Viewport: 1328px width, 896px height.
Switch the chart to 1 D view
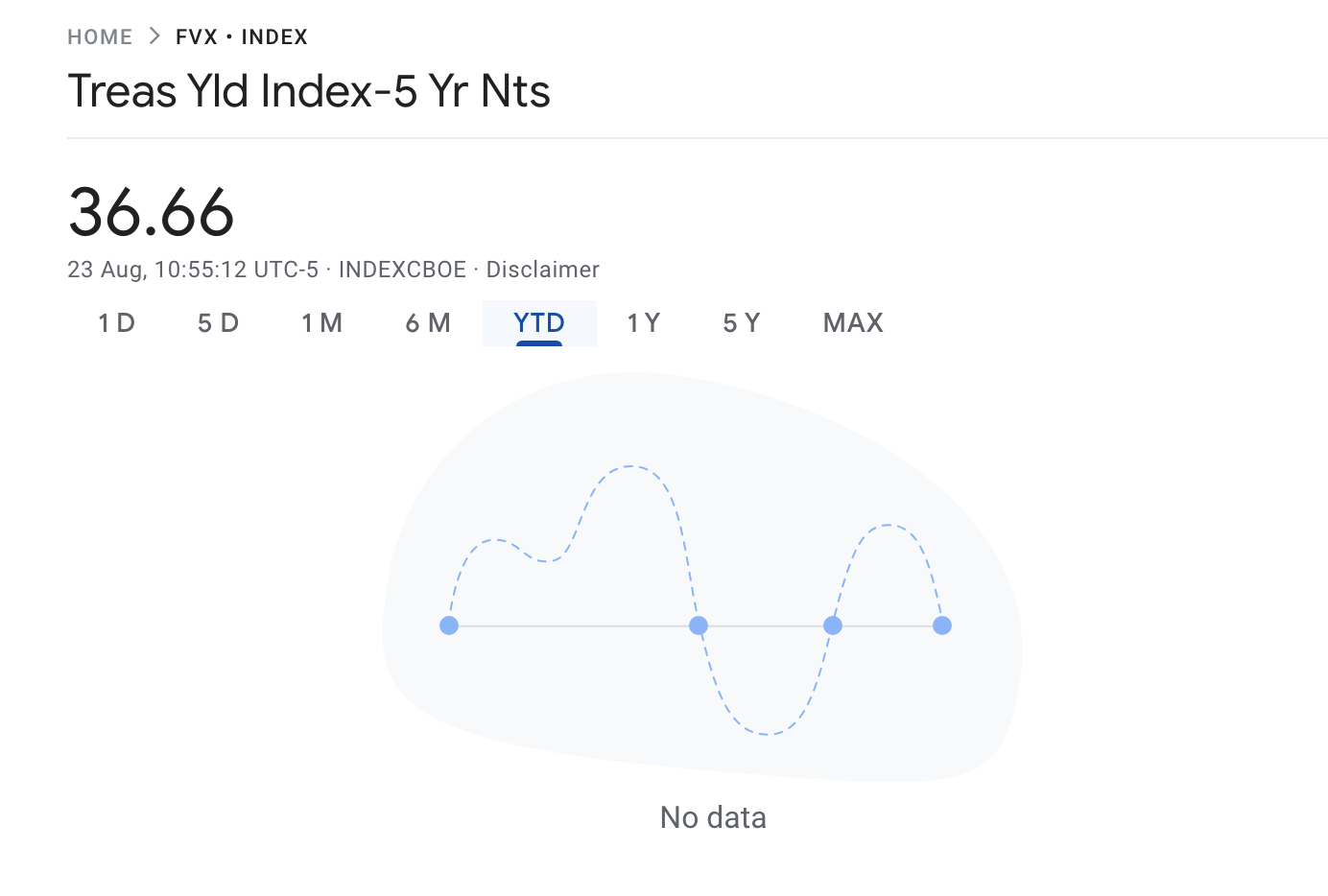tap(116, 323)
